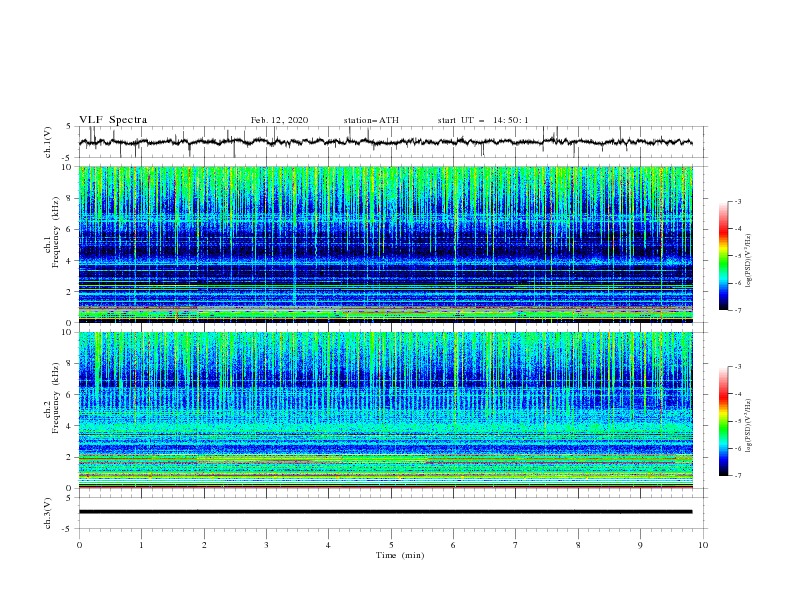This screenshot has height=612, width=792.
Task: Select the ch.1 colorbar "log(PSD)(V²/Hz)" label
Action: [749, 260]
